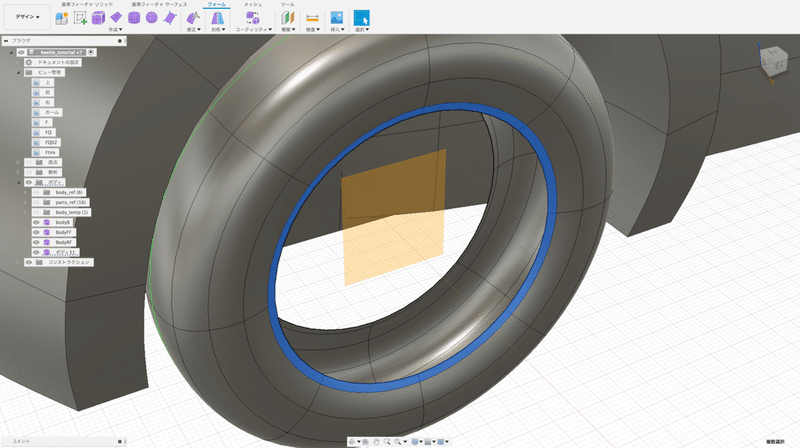800x448 pixels.
Task: Open the Select (選択) dropdown menu
Action: pos(362,30)
